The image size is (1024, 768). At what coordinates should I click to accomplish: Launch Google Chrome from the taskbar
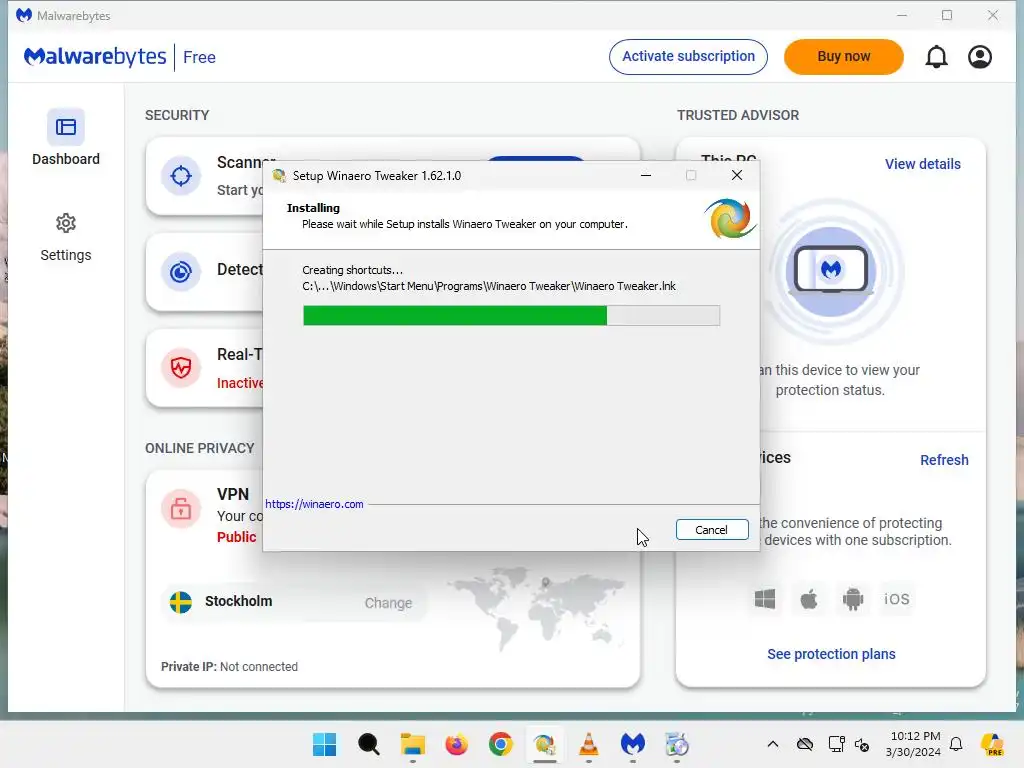coord(500,744)
